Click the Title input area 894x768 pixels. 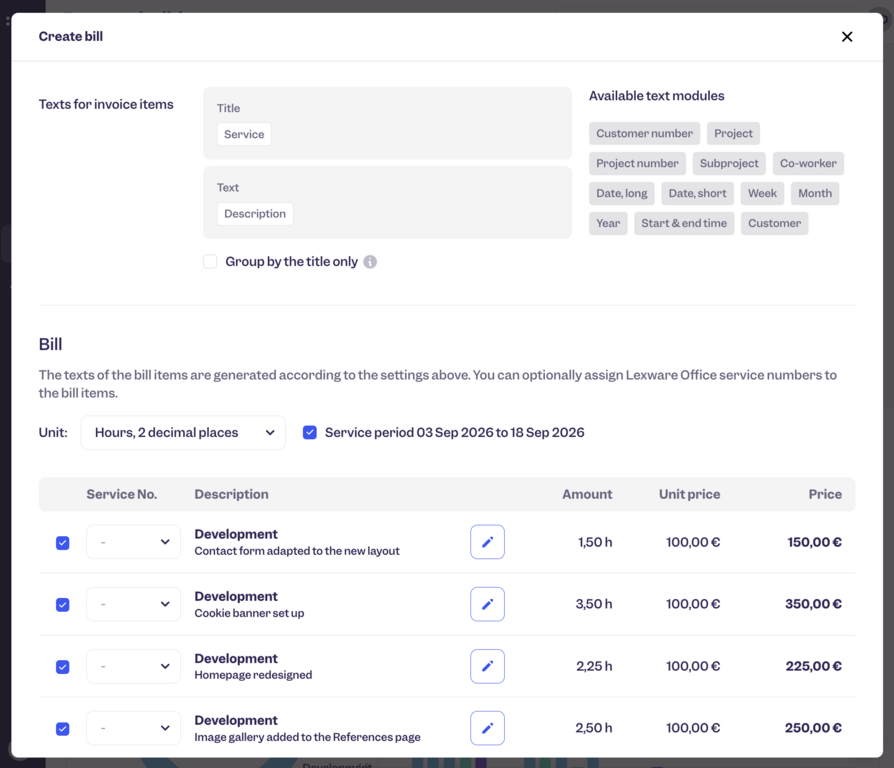[387, 123]
